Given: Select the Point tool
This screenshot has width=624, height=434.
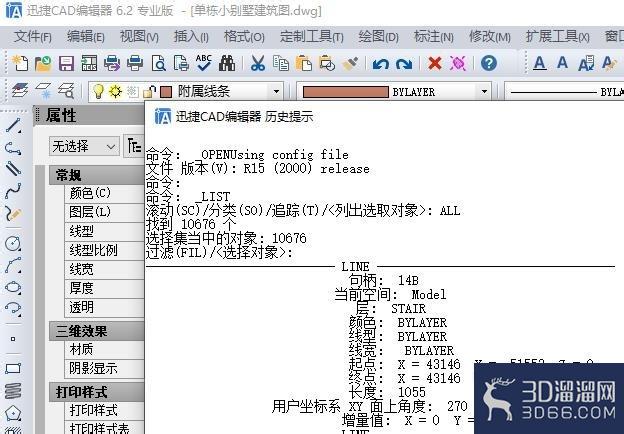Looking at the screenshot, I should pos(13,339).
